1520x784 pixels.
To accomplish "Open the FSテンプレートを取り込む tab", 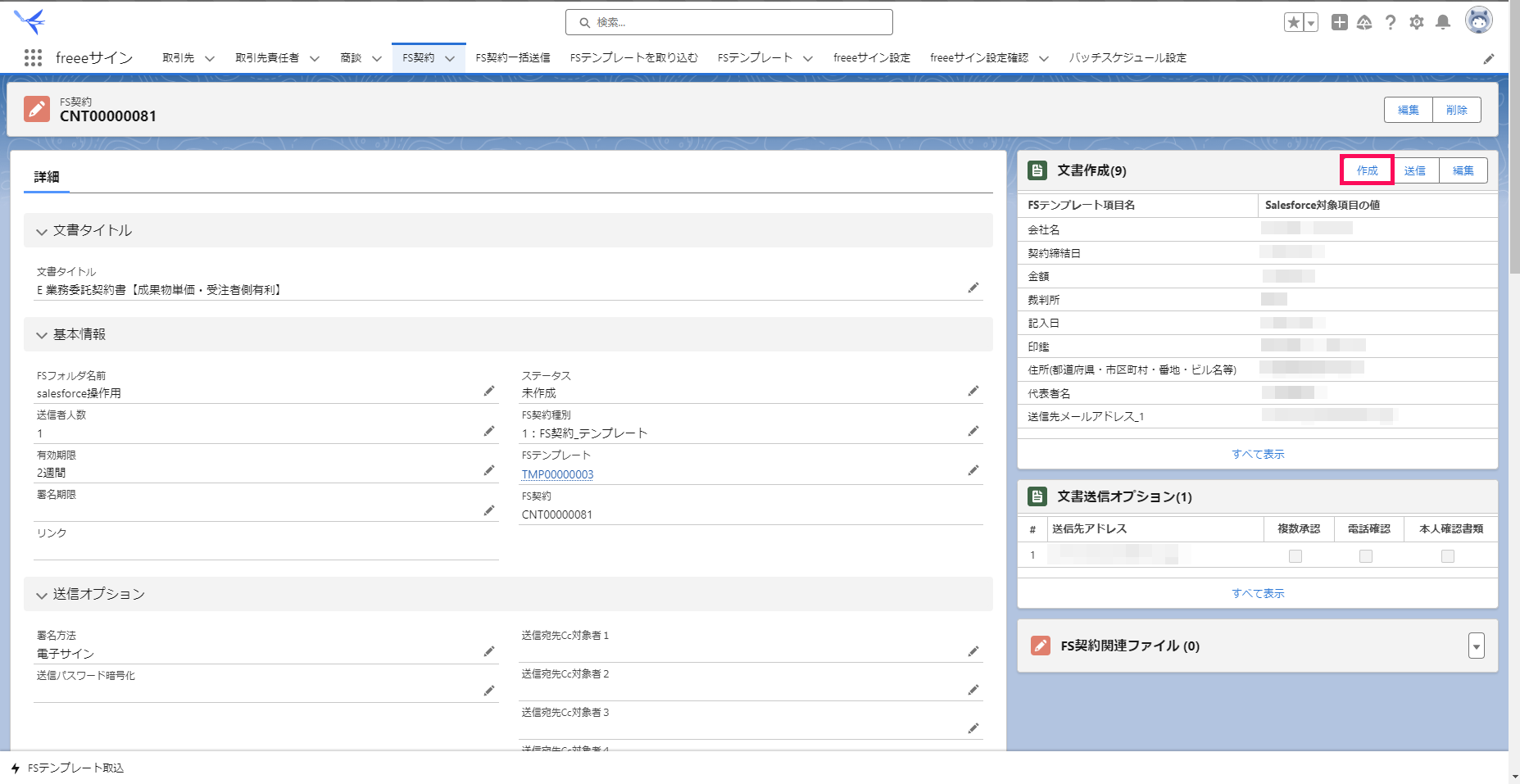I will (x=634, y=57).
